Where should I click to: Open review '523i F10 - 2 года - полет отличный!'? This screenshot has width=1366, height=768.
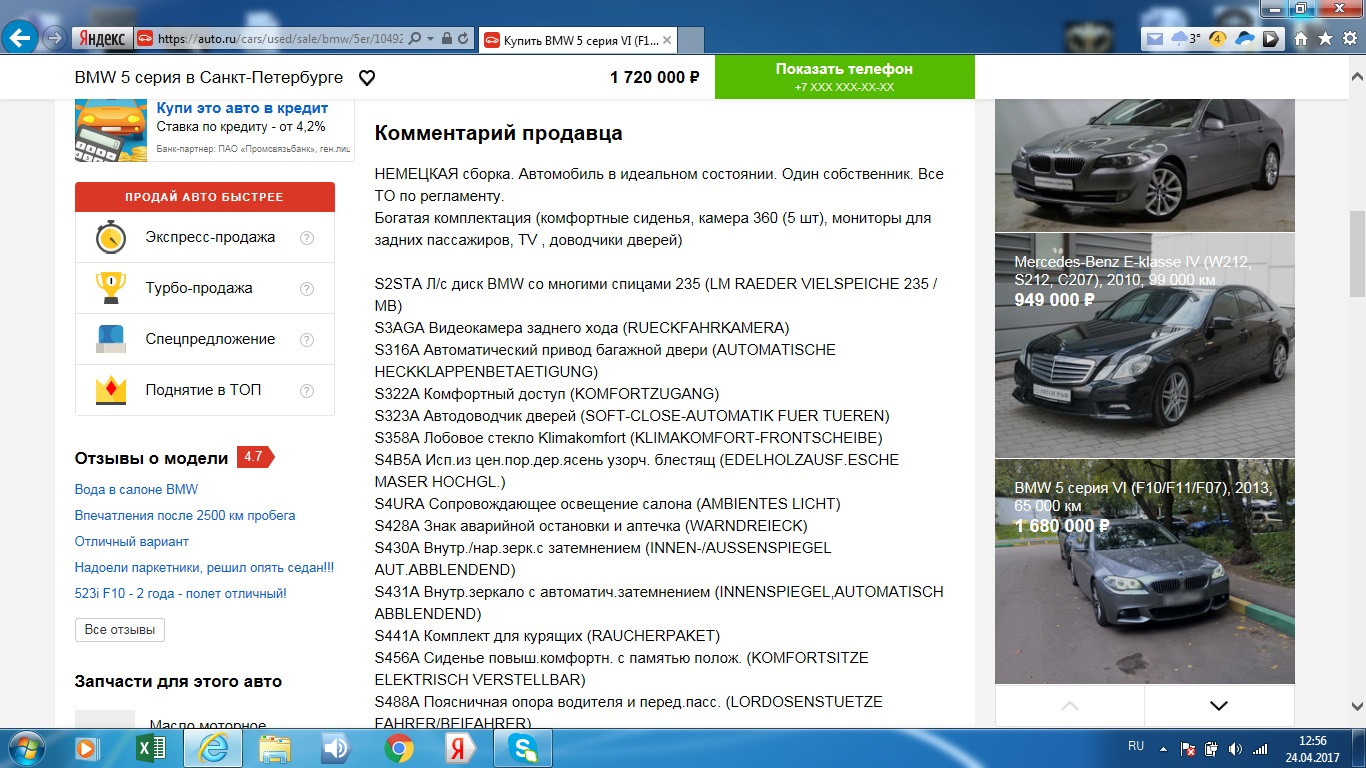[181, 594]
